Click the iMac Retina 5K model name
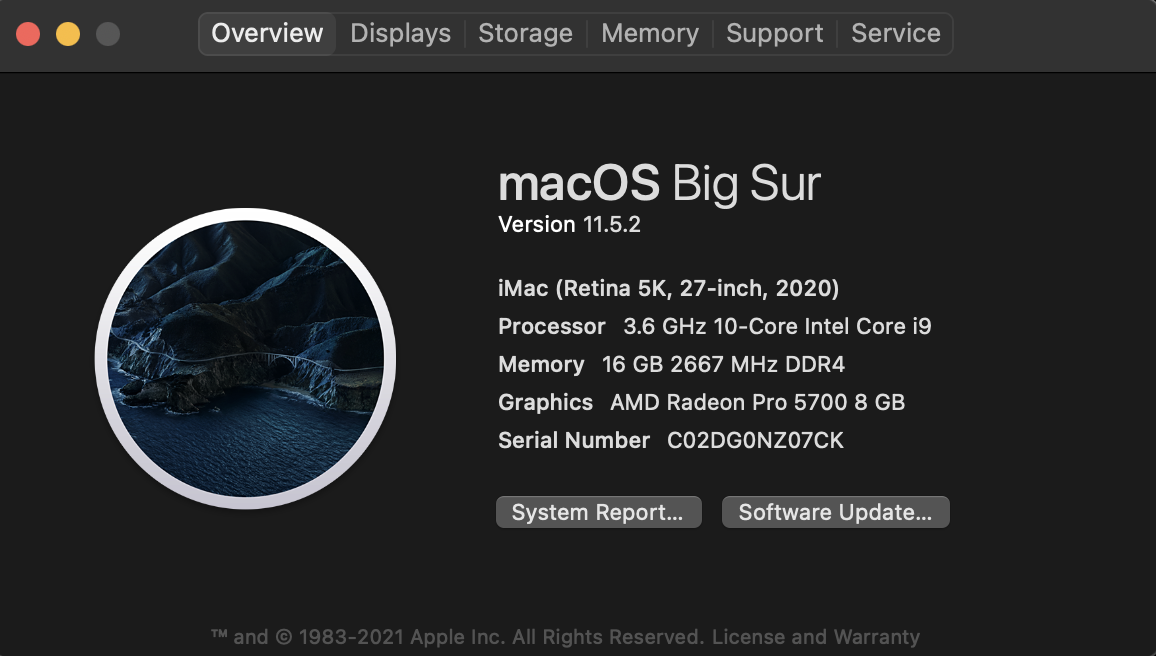The height and width of the screenshot is (656, 1156). point(668,289)
